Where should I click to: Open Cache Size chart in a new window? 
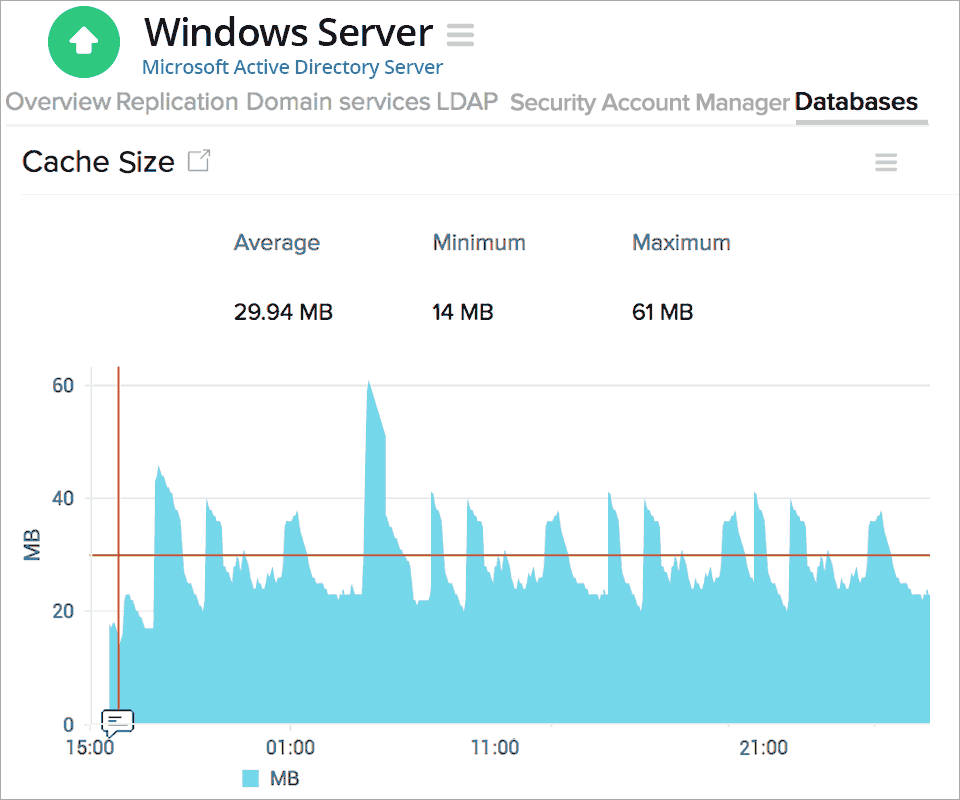(199, 160)
